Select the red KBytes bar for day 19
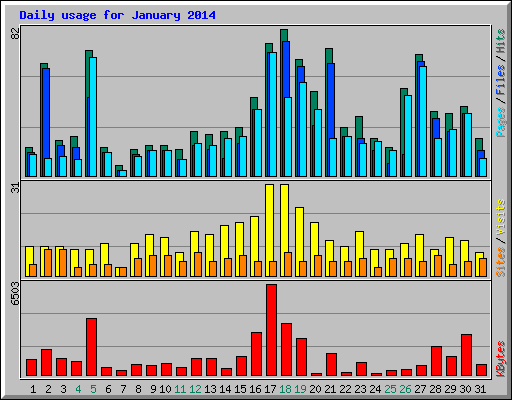Image resolution: width=512 pixels, height=400 pixels. [x=301, y=357]
